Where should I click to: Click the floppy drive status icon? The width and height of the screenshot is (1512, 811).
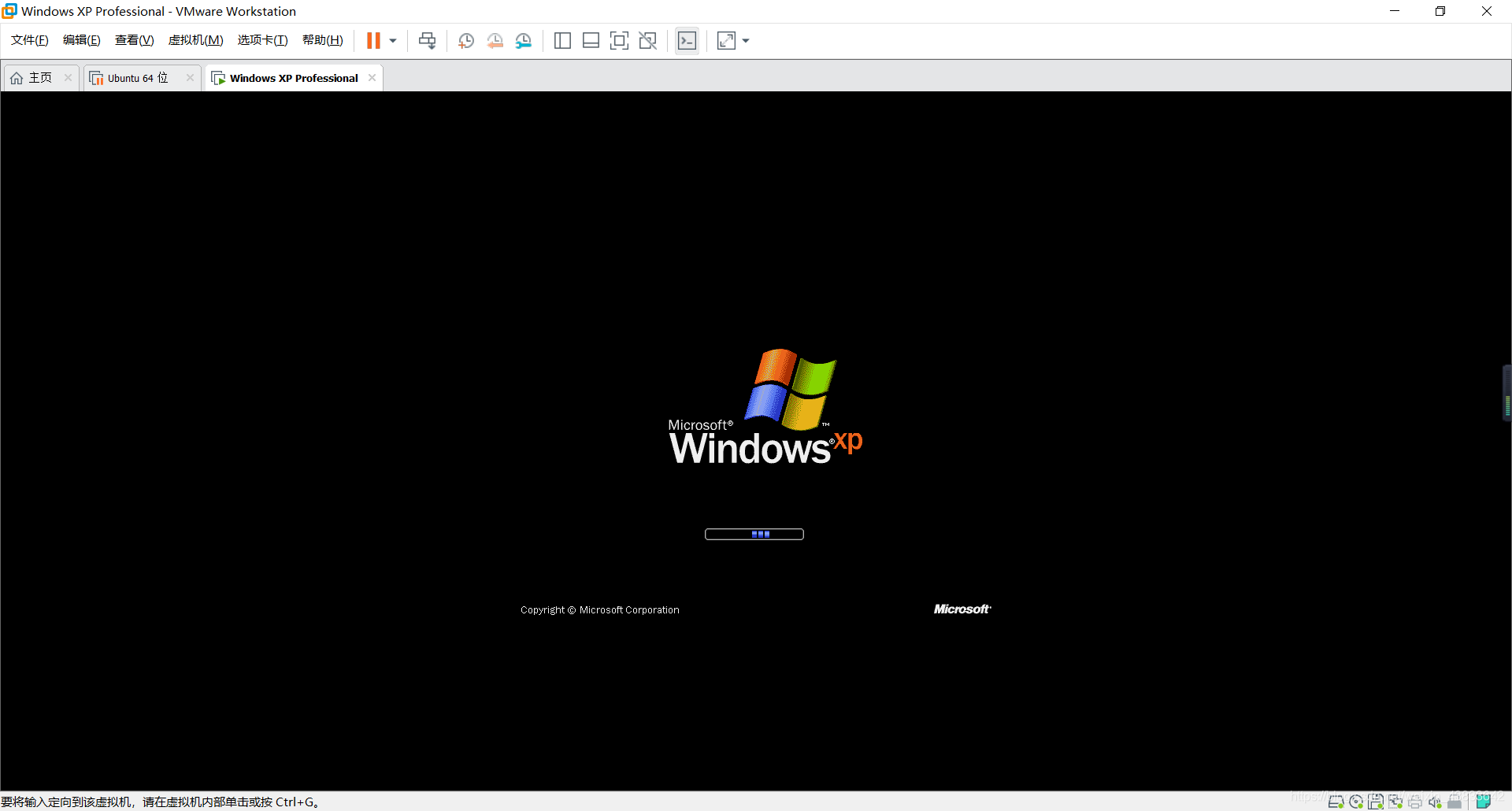(x=1376, y=802)
